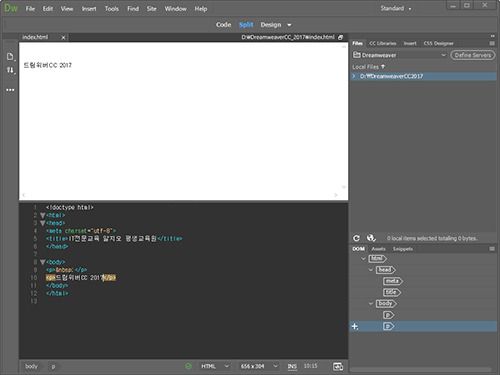
Task: Switch to the Insert panel tab
Action: click(410, 43)
